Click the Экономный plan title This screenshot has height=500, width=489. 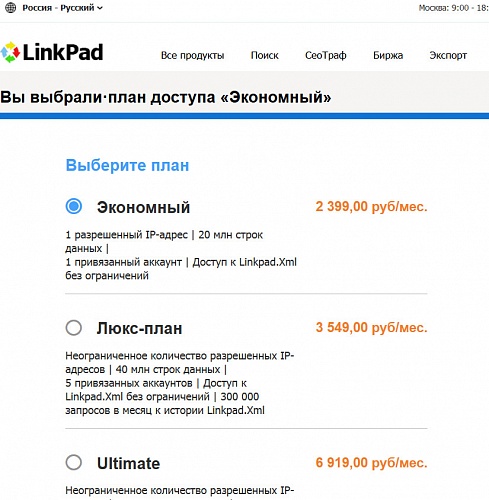coord(143,207)
